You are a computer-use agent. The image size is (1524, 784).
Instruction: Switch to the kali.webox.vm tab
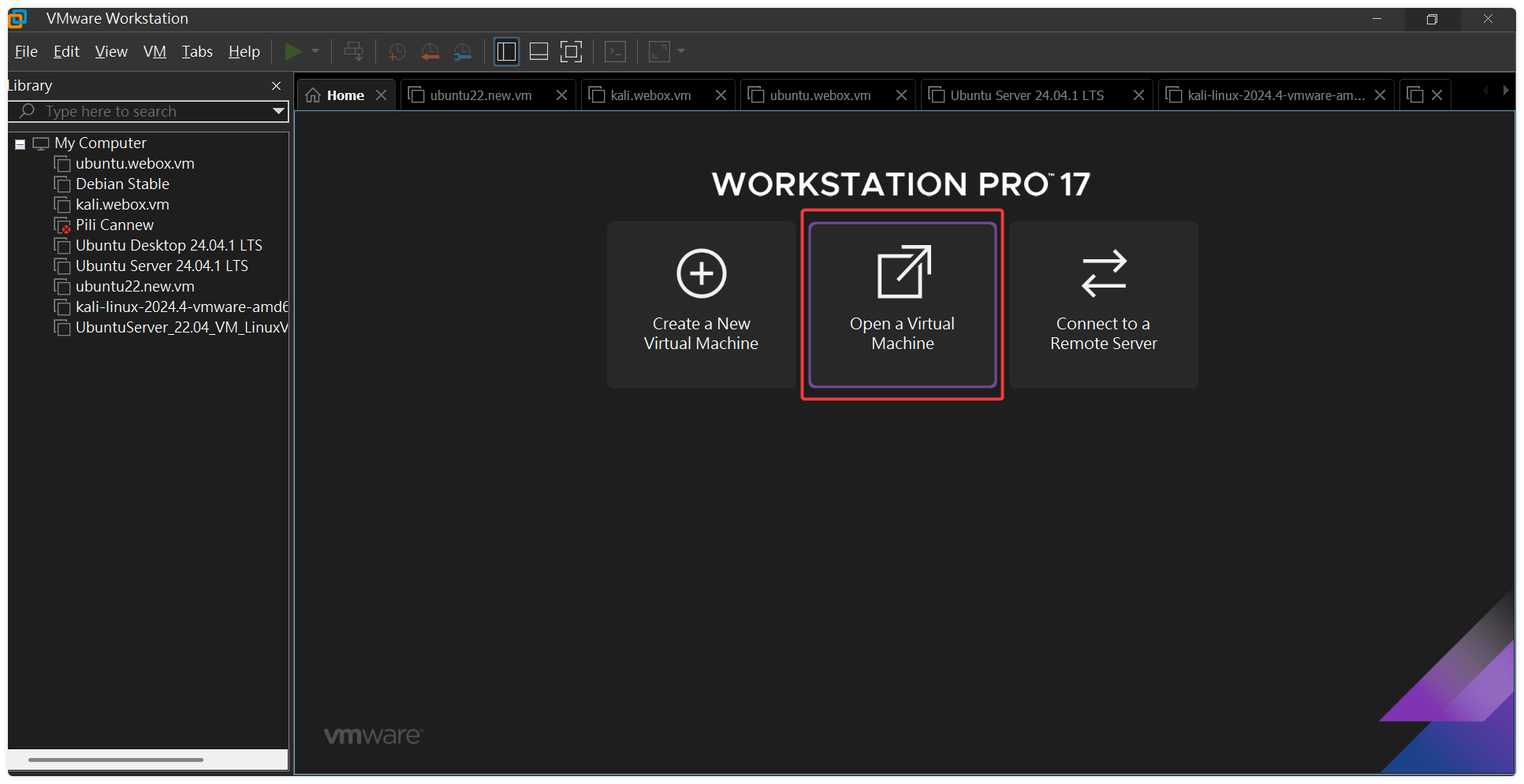650,95
